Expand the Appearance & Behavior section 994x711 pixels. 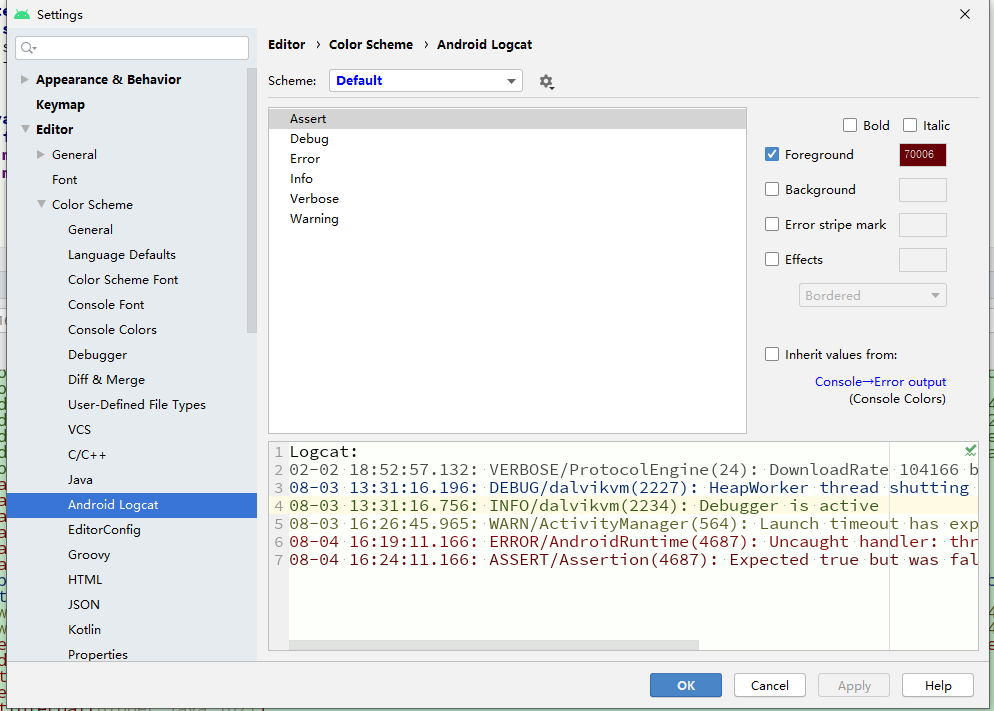pos(22,79)
